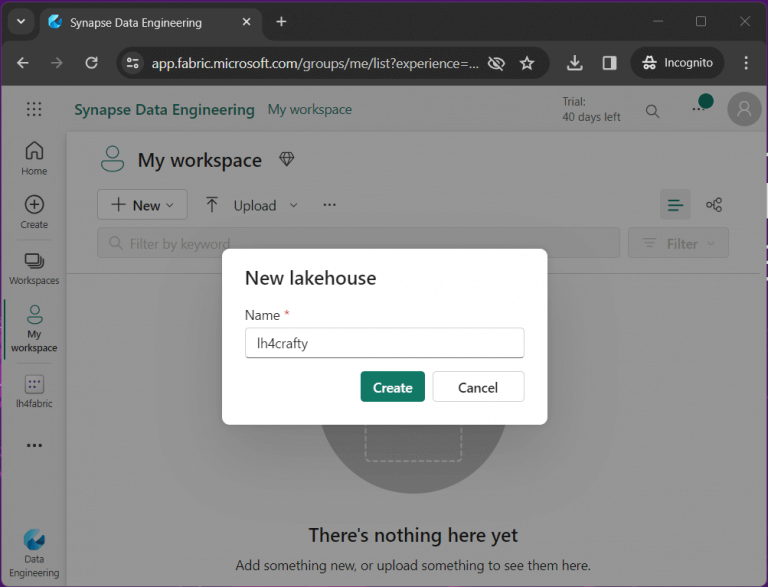Open the My workspace breadcrumb link

[x=310, y=110]
